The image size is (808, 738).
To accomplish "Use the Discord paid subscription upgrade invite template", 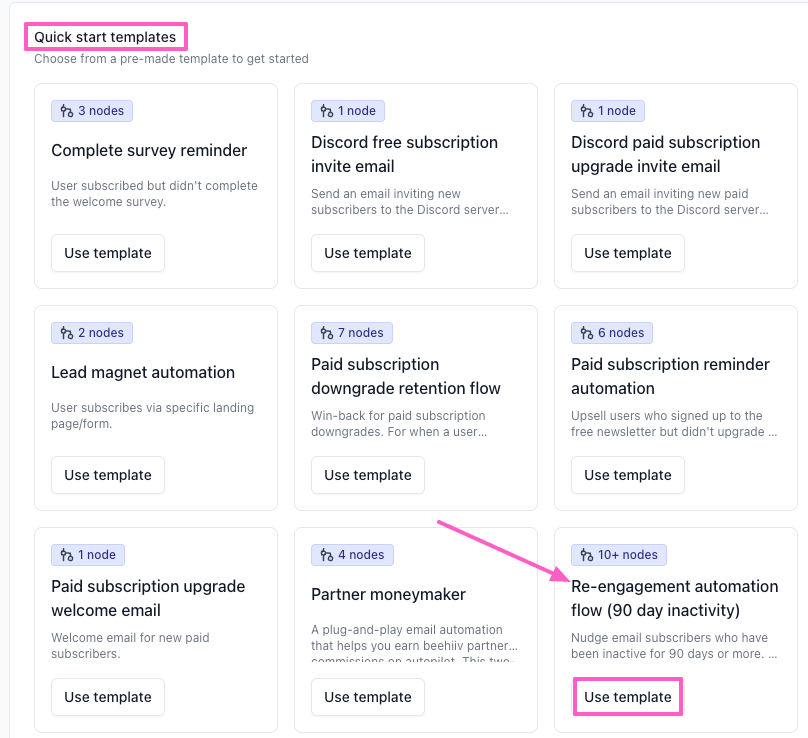I will [x=628, y=253].
